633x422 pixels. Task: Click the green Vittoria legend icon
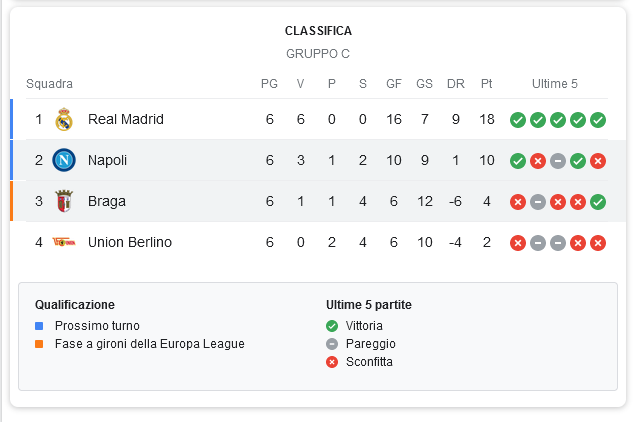pyautogui.click(x=332, y=326)
